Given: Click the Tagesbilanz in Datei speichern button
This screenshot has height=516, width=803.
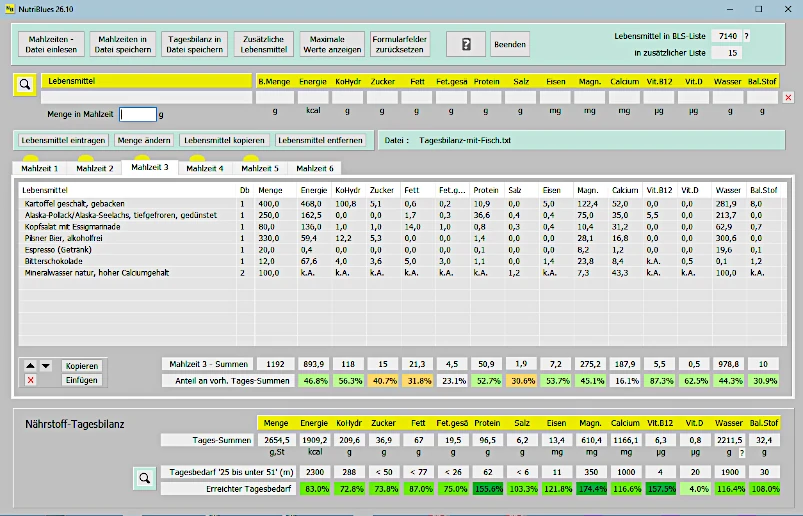Looking at the screenshot, I should [x=195, y=44].
